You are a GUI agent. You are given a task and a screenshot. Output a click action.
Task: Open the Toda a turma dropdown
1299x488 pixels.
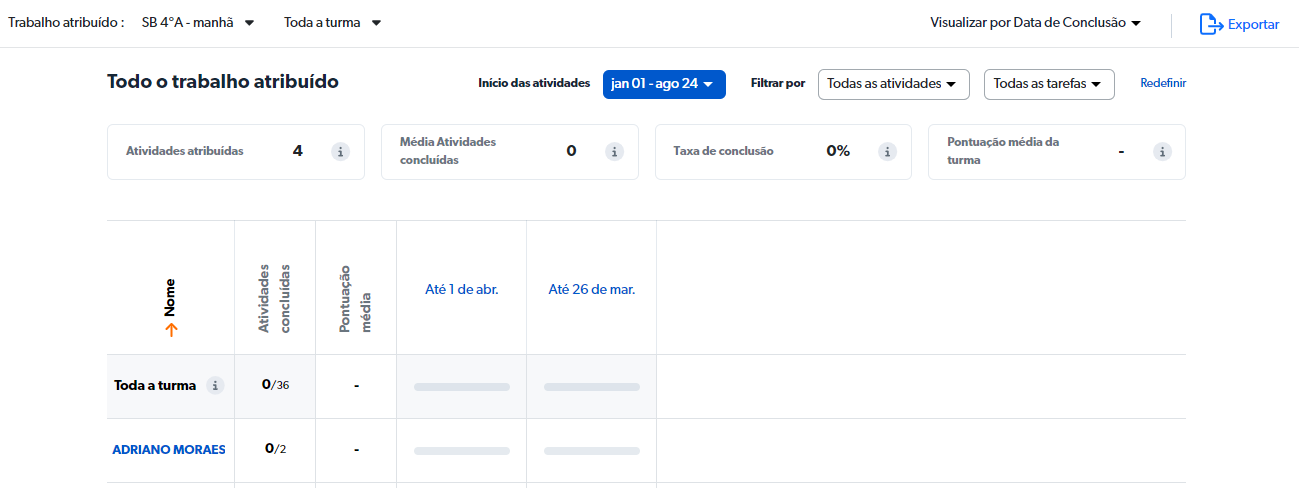point(332,23)
